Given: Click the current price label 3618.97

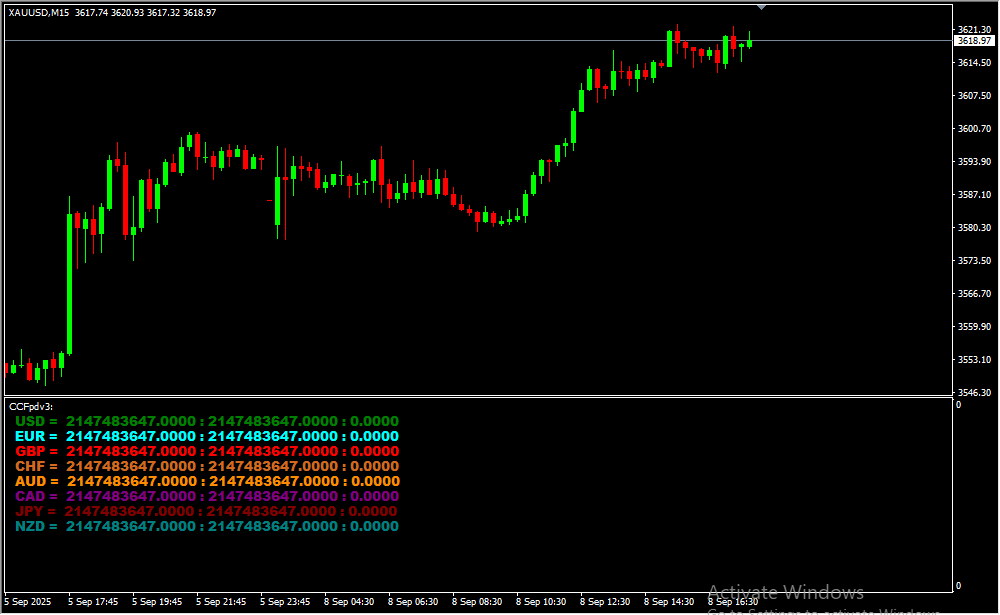Looking at the screenshot, I should (x=973, y=41).
